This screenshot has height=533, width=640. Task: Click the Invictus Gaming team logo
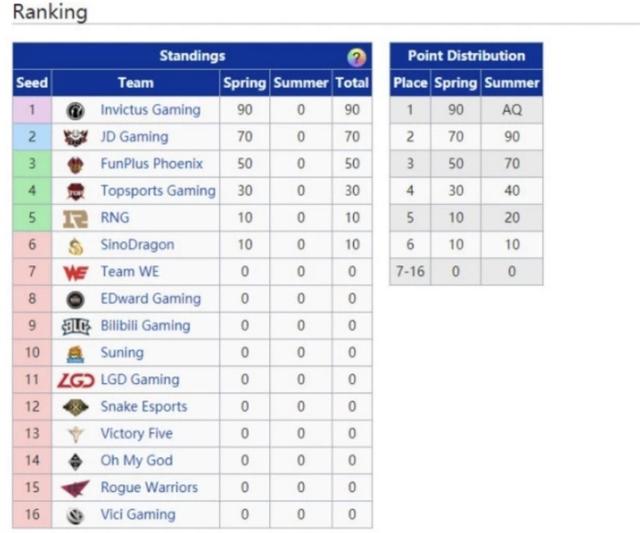click(x=76, y=111)
